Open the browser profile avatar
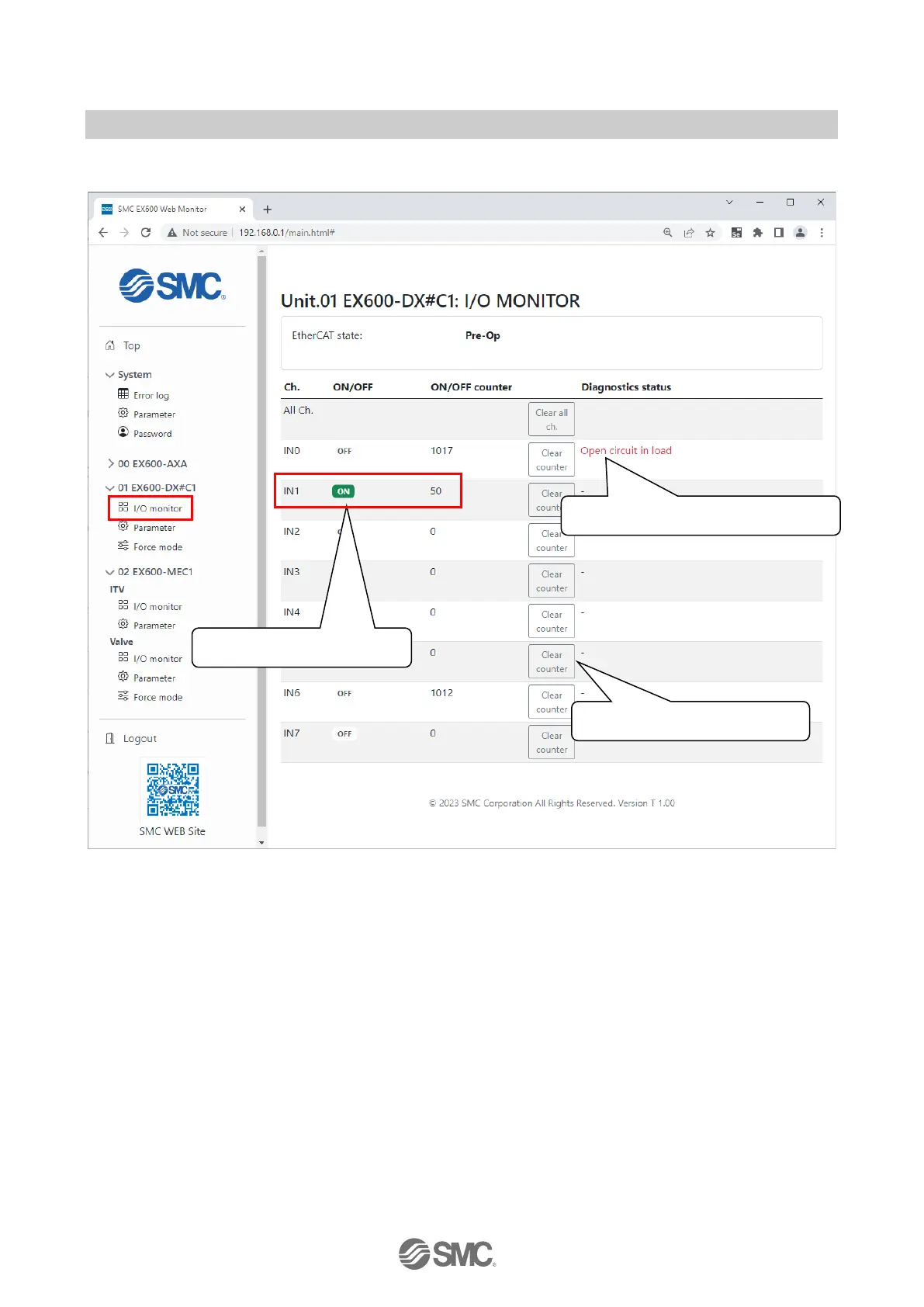Screen dimensions: 924x1307 point(801,232)
